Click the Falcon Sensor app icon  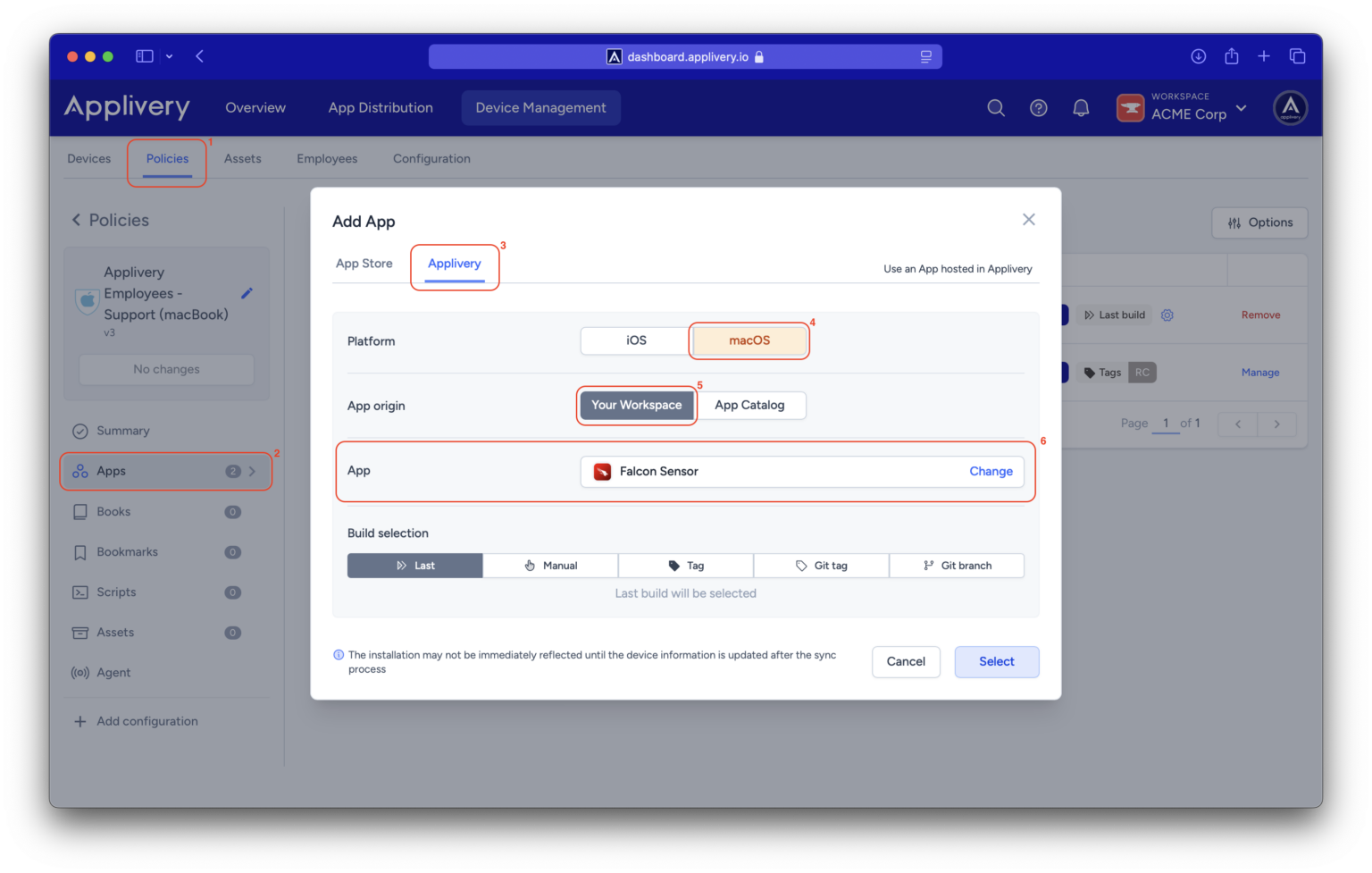599,471
